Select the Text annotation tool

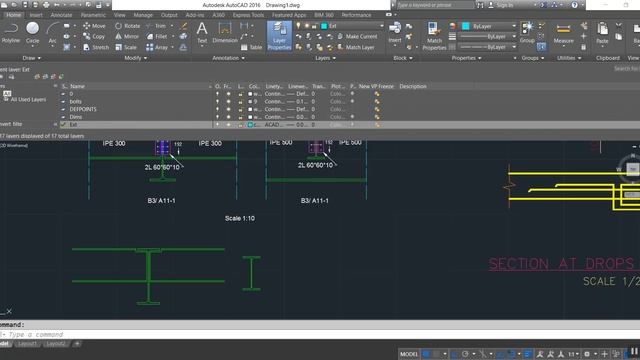click(x=202, y=33)
